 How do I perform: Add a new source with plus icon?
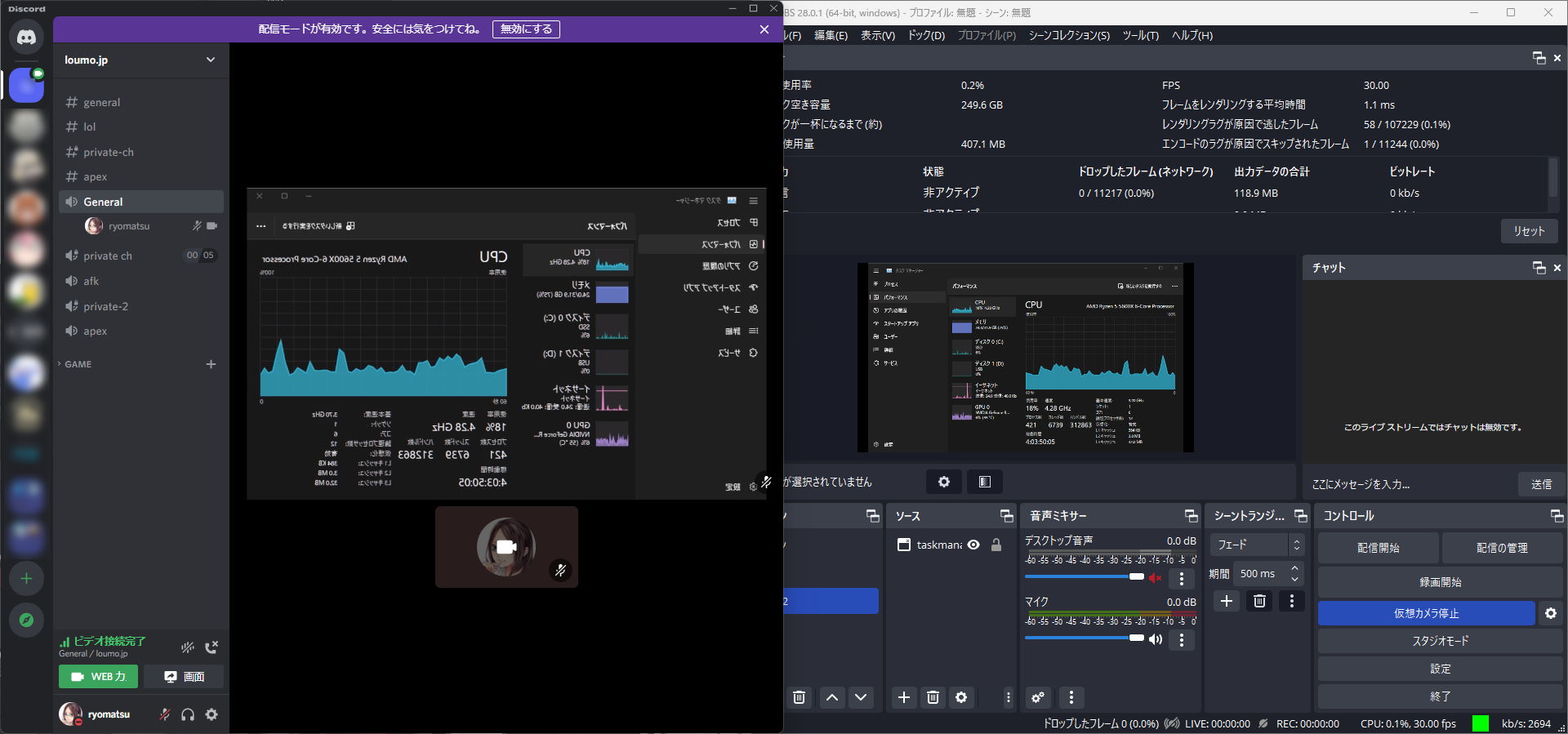coord(904,697)
